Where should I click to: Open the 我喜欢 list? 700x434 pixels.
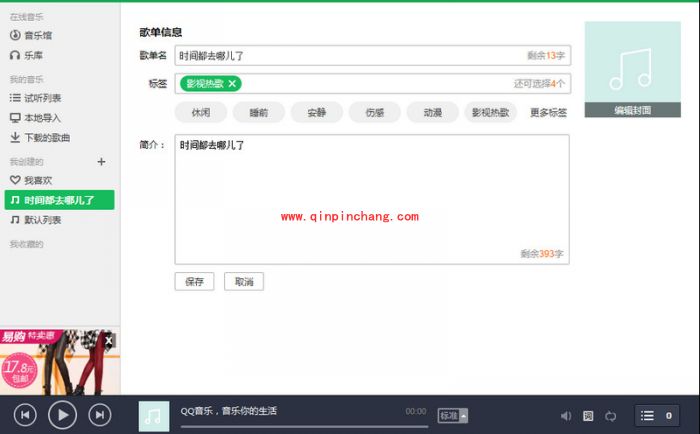pos(31,180)
